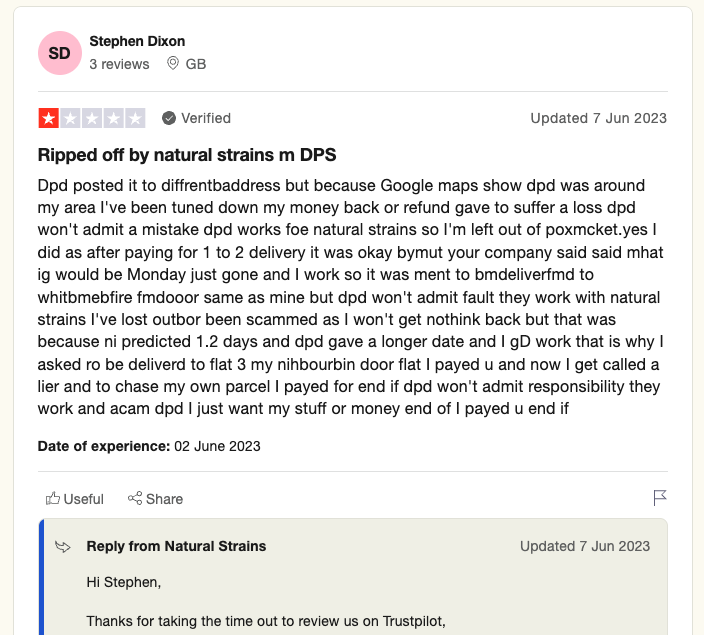Click the thumbs-up Useful icon
This screenshot has height=635, width=704.
coord(53,498)
